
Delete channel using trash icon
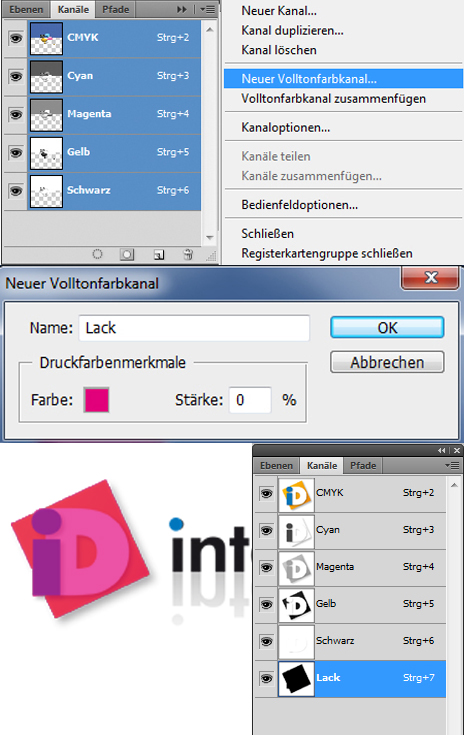[x=188, y=254]
